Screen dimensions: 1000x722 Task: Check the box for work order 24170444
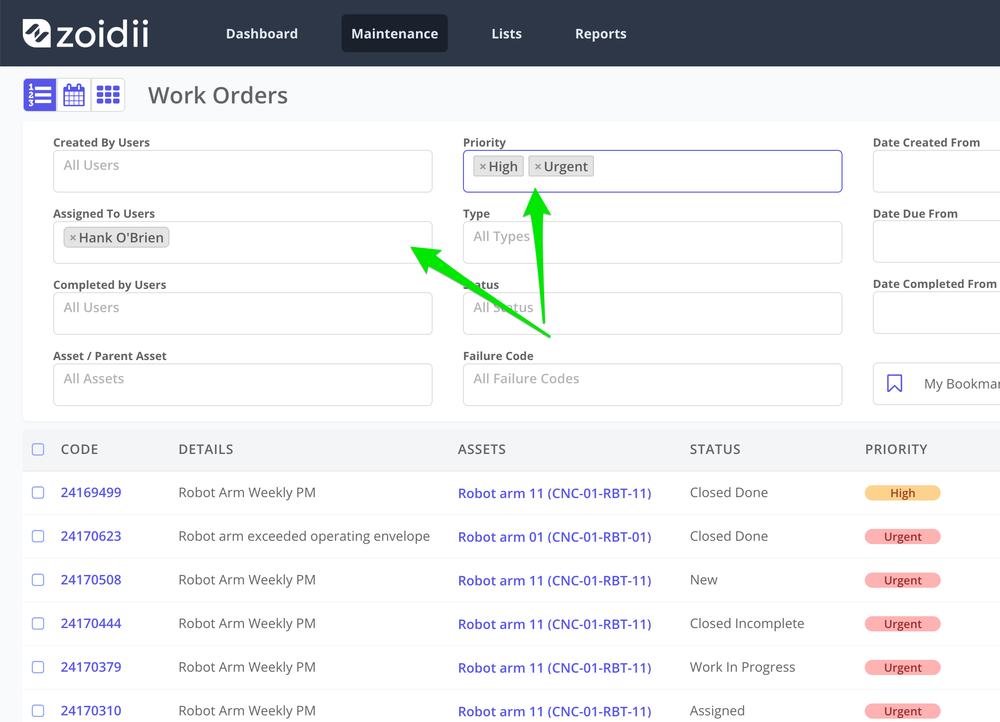pyautogui.click(x=38, y=624)
